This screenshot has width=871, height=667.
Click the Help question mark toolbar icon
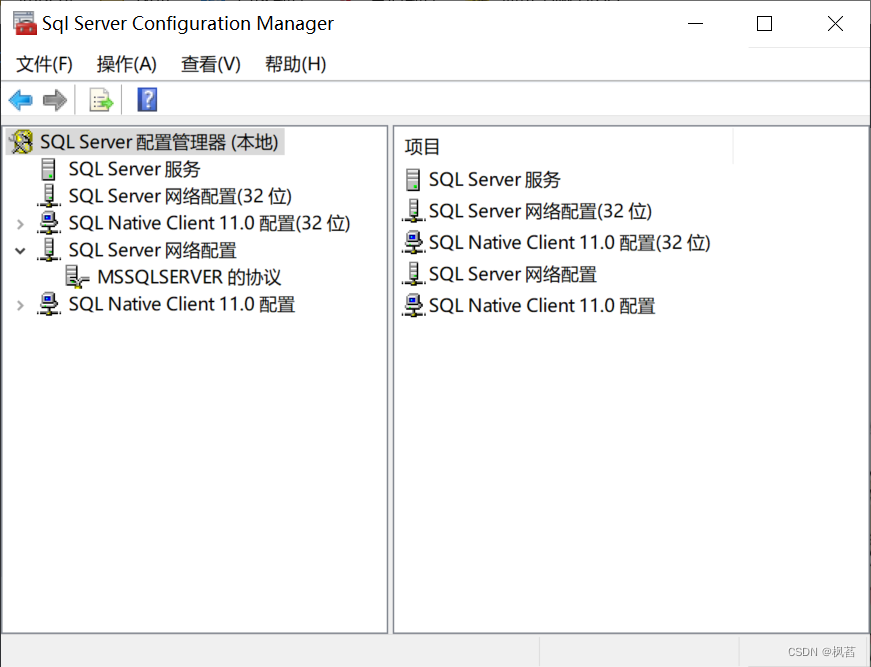click(x=147, y=100)
